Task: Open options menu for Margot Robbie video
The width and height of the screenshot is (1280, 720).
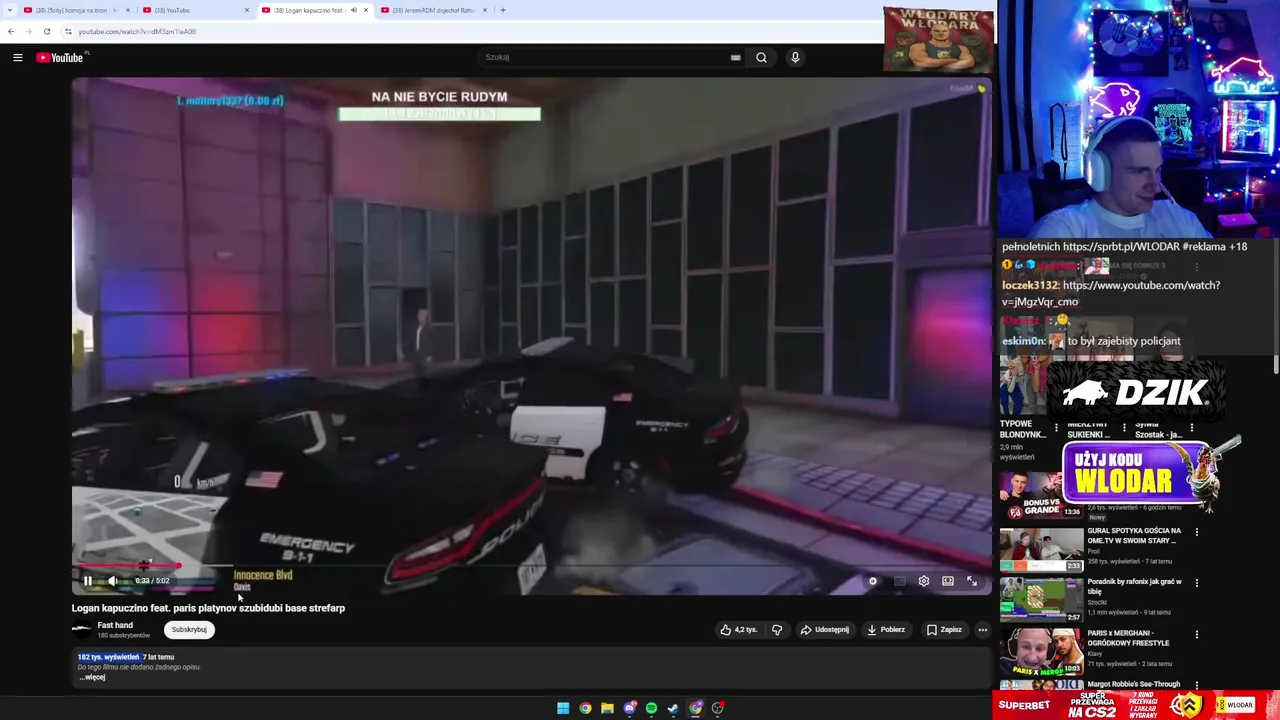Action: point(1196,685)
